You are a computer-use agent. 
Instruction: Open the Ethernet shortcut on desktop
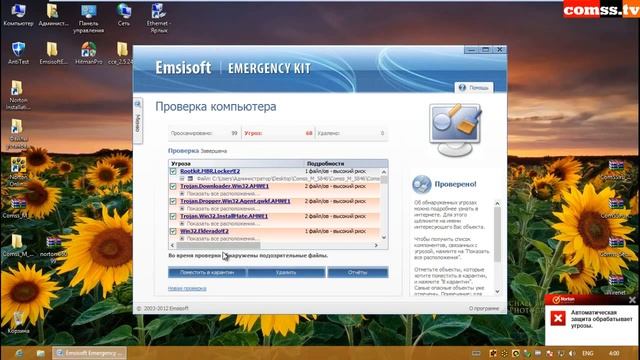158,18
